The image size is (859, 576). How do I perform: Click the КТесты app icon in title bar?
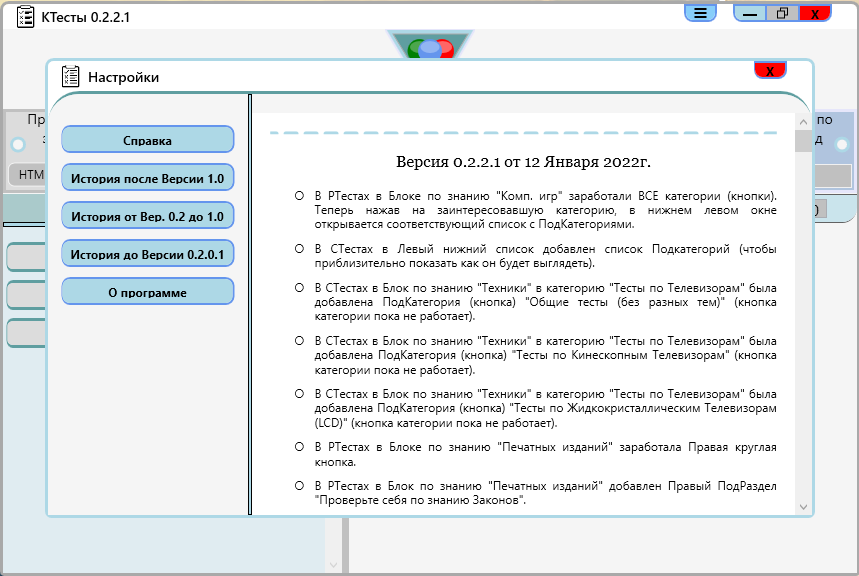(x=25, y=16)
